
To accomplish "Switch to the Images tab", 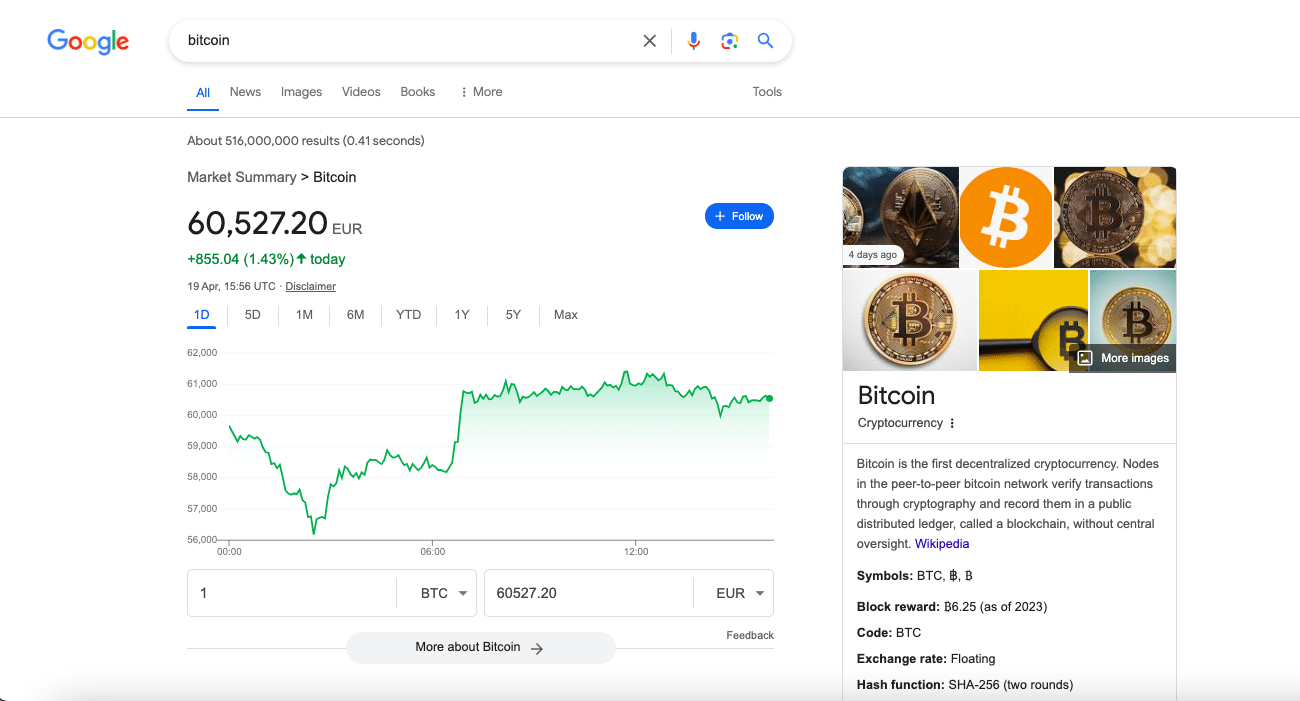I will tap(301, 92).
